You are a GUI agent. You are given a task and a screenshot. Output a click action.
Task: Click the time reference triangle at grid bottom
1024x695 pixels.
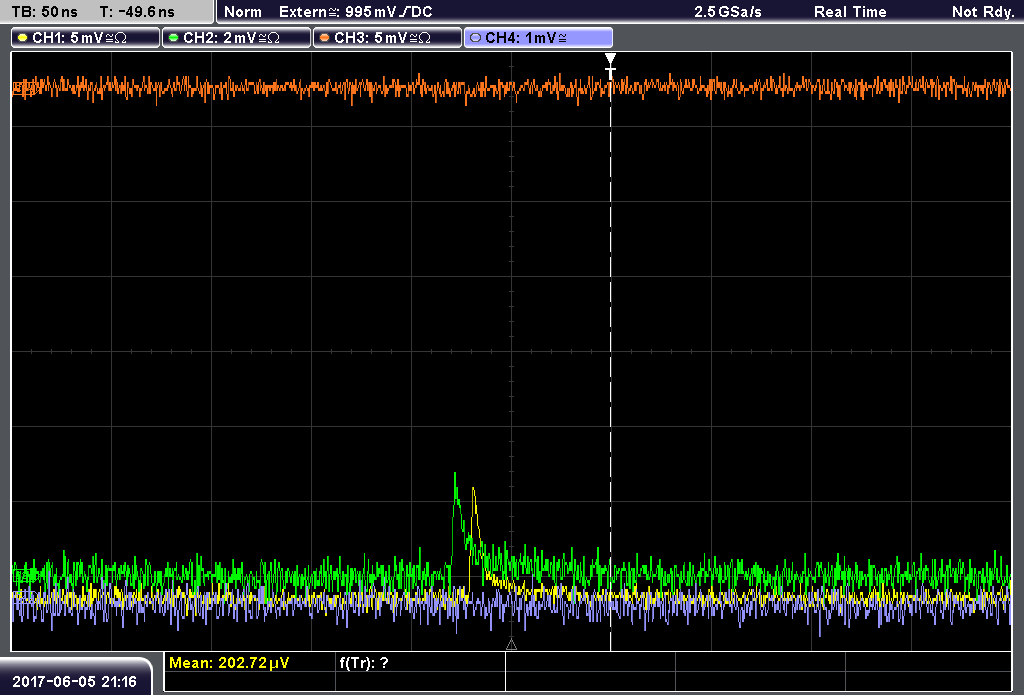[511, 645]
